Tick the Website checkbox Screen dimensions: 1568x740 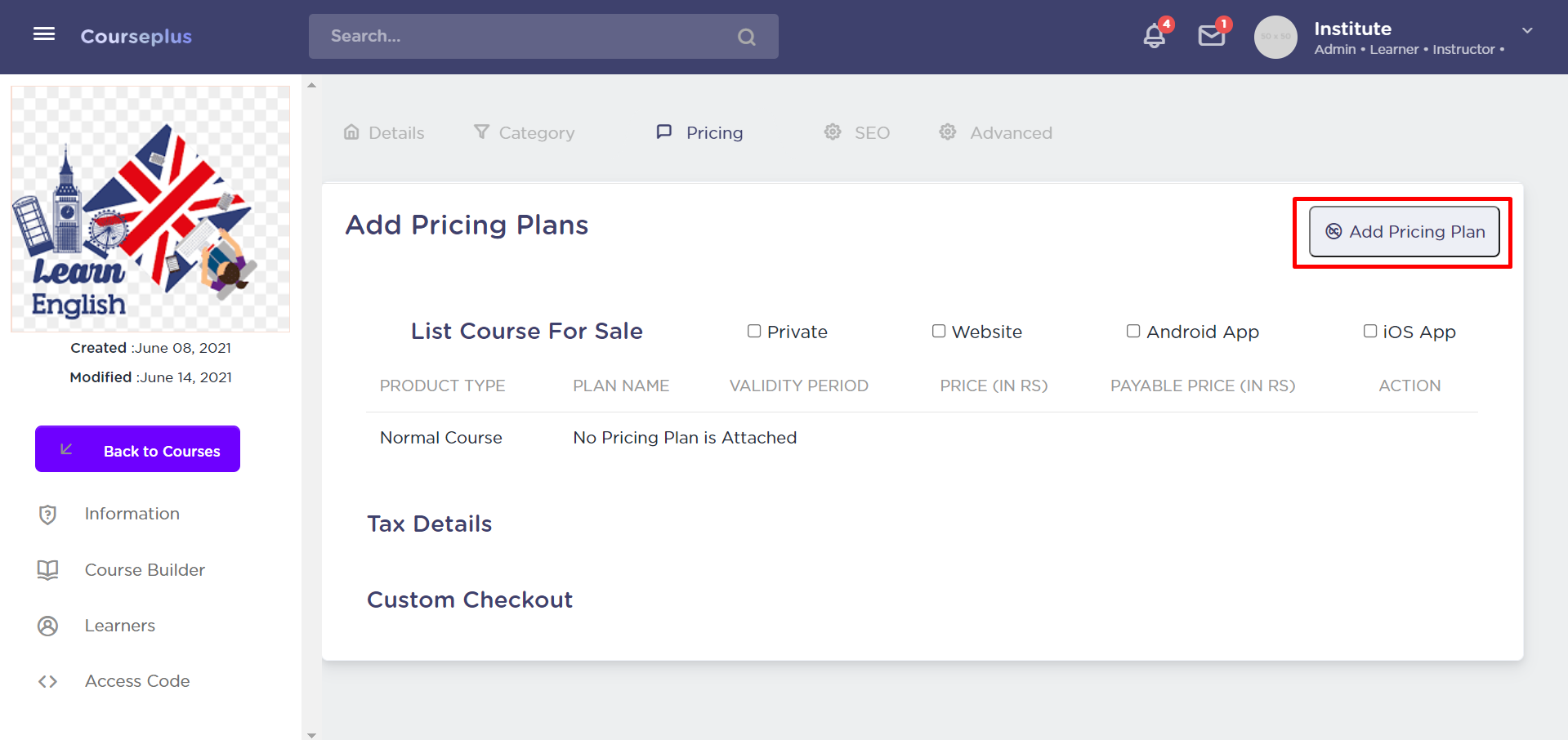tap(939, 331)
